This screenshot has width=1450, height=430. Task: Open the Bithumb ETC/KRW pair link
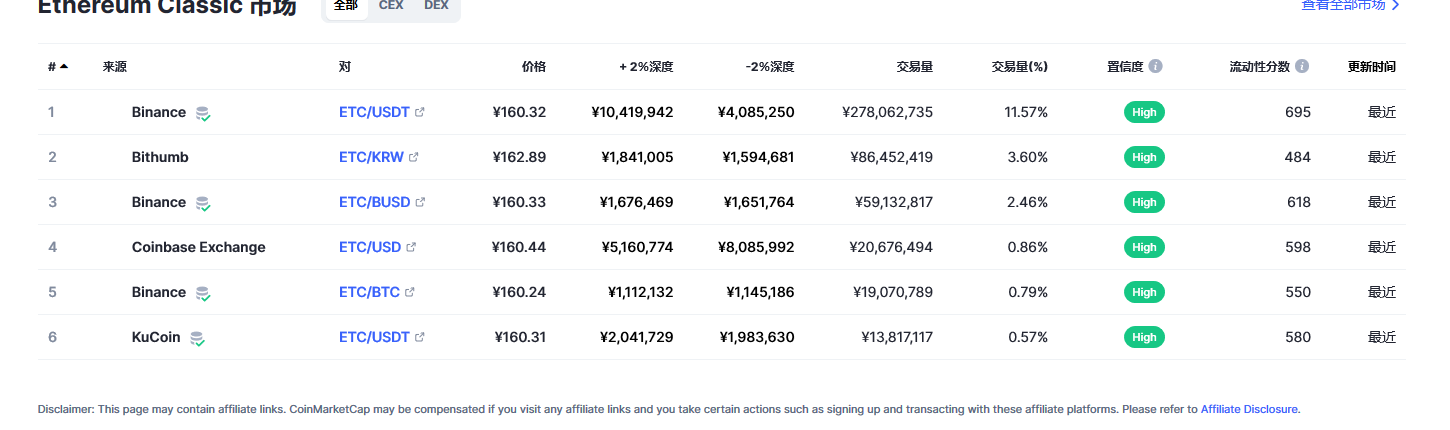click(369, 157)
